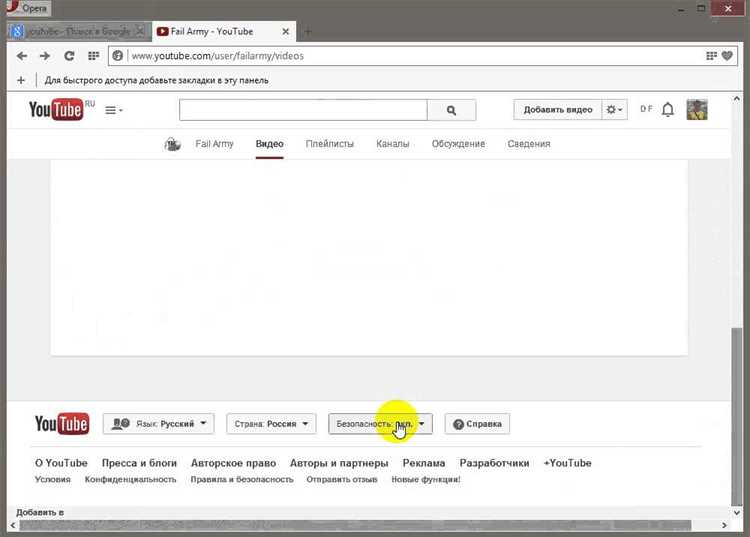Open the О YouTube link

pyautogui.click(x=61, y=463)
